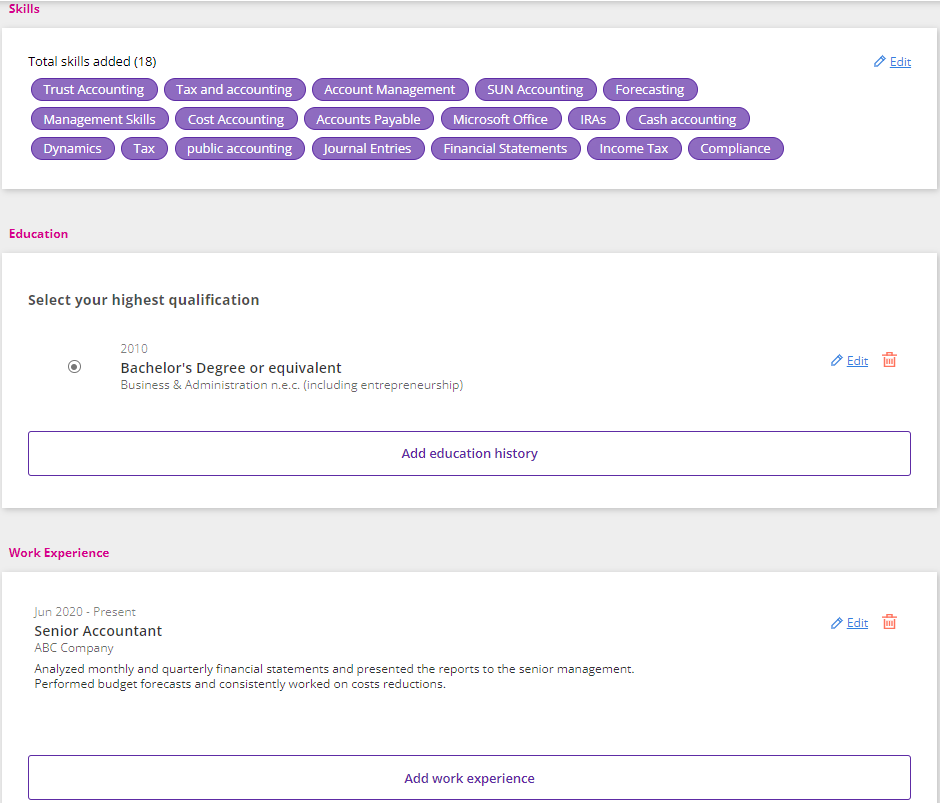The width and height of the screenshot is (940, 803).
Task: Click the Senior Accountant job title
Action: click(98, 631)
